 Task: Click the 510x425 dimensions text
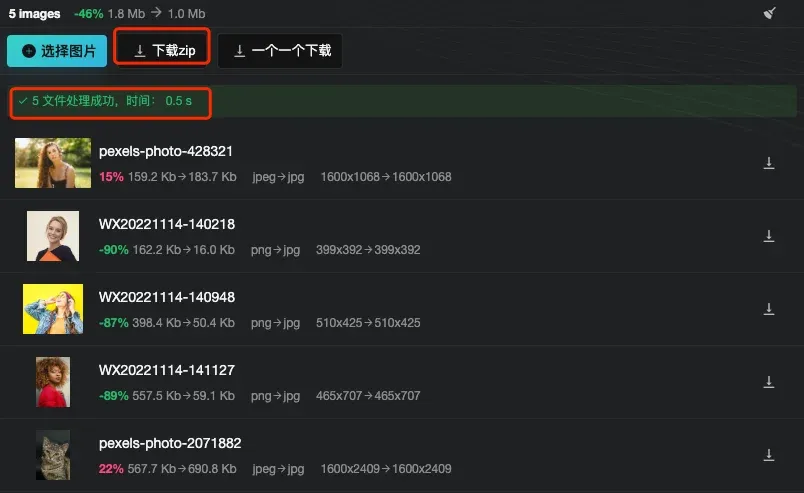click(x=368, y=323)
